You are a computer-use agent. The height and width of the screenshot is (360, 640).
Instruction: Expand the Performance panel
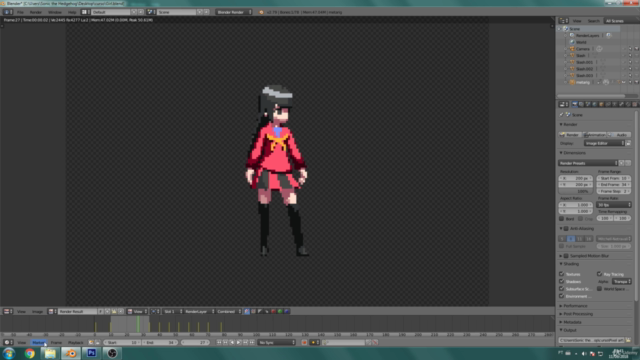coord(576,306)
